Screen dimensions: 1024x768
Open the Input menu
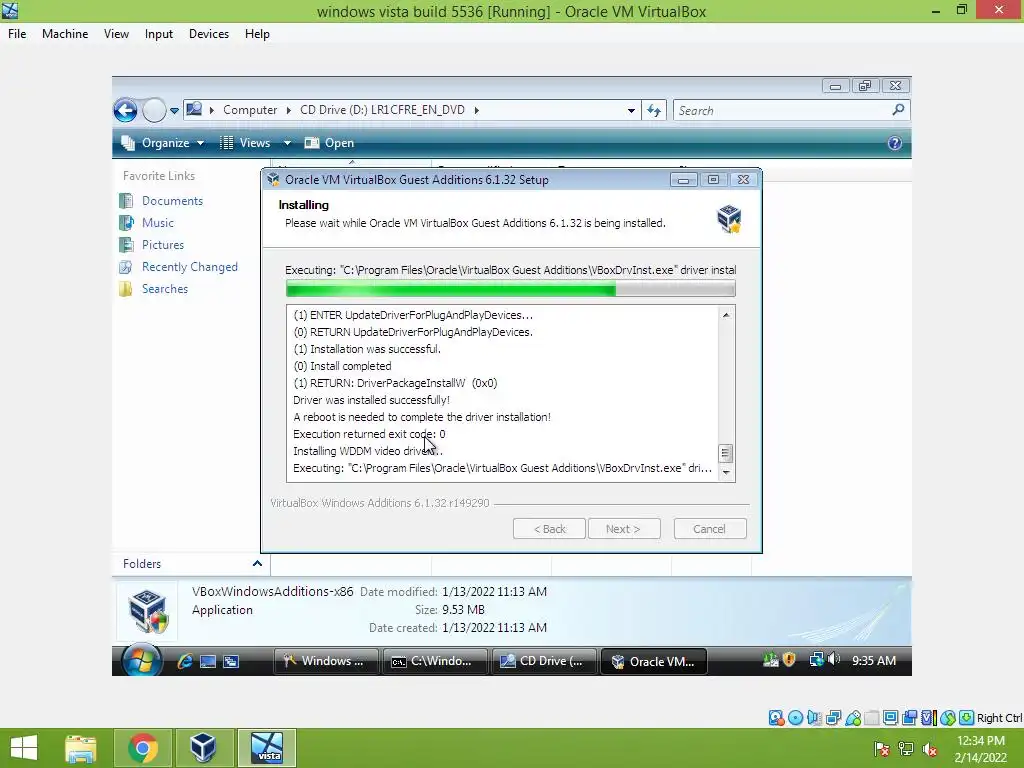(159, 34)
